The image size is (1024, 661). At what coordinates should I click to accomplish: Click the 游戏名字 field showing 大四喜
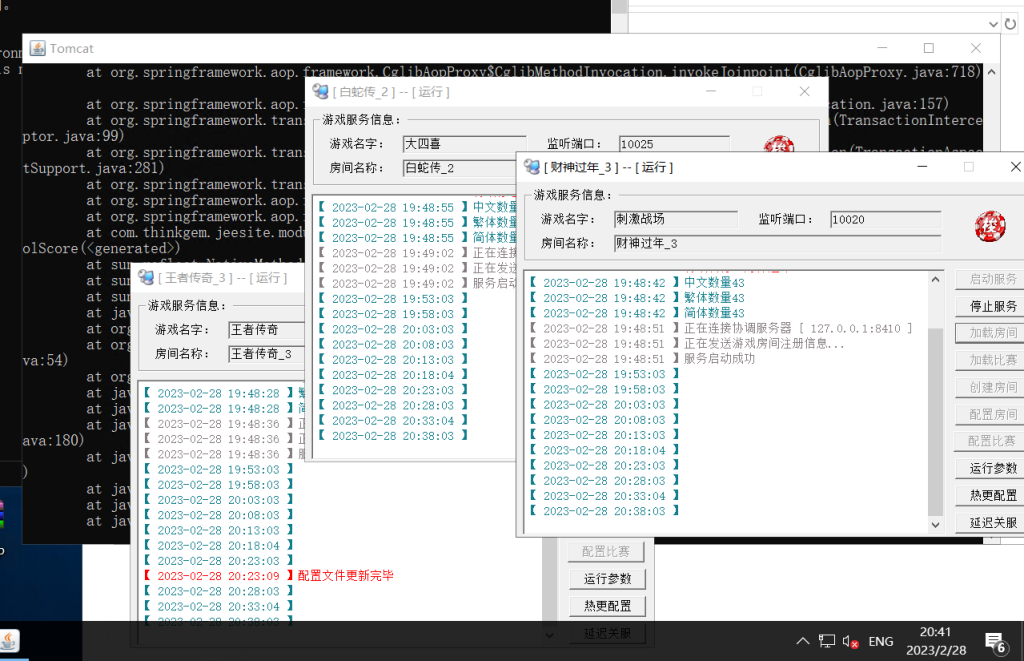(464, 144)
